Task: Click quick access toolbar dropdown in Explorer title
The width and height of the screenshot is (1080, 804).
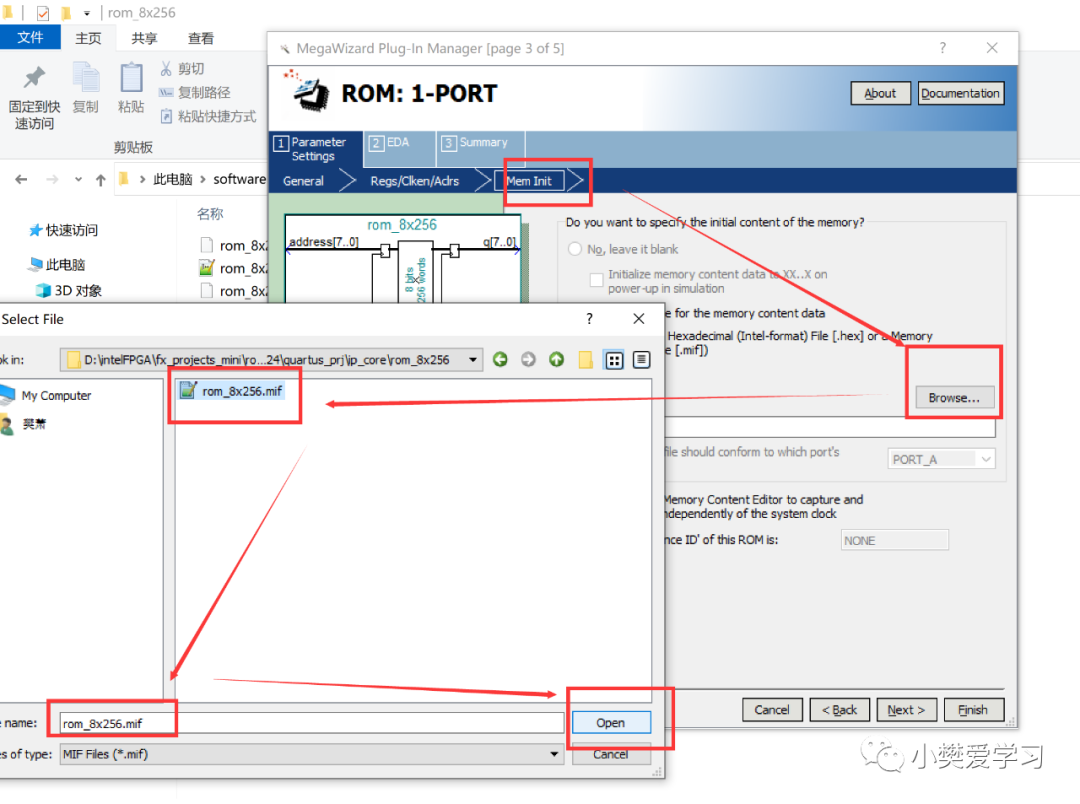Action: (x=87, y=12)
